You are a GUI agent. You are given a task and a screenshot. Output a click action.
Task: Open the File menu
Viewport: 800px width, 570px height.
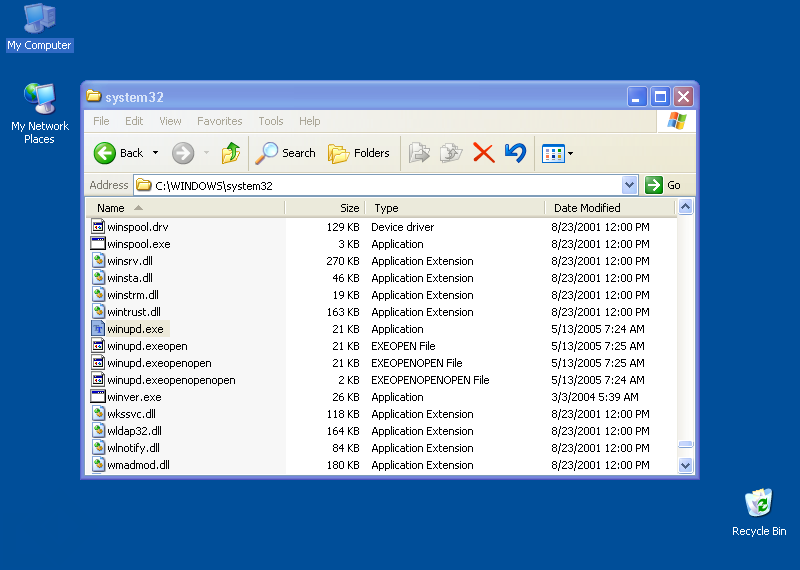point(101,121)
